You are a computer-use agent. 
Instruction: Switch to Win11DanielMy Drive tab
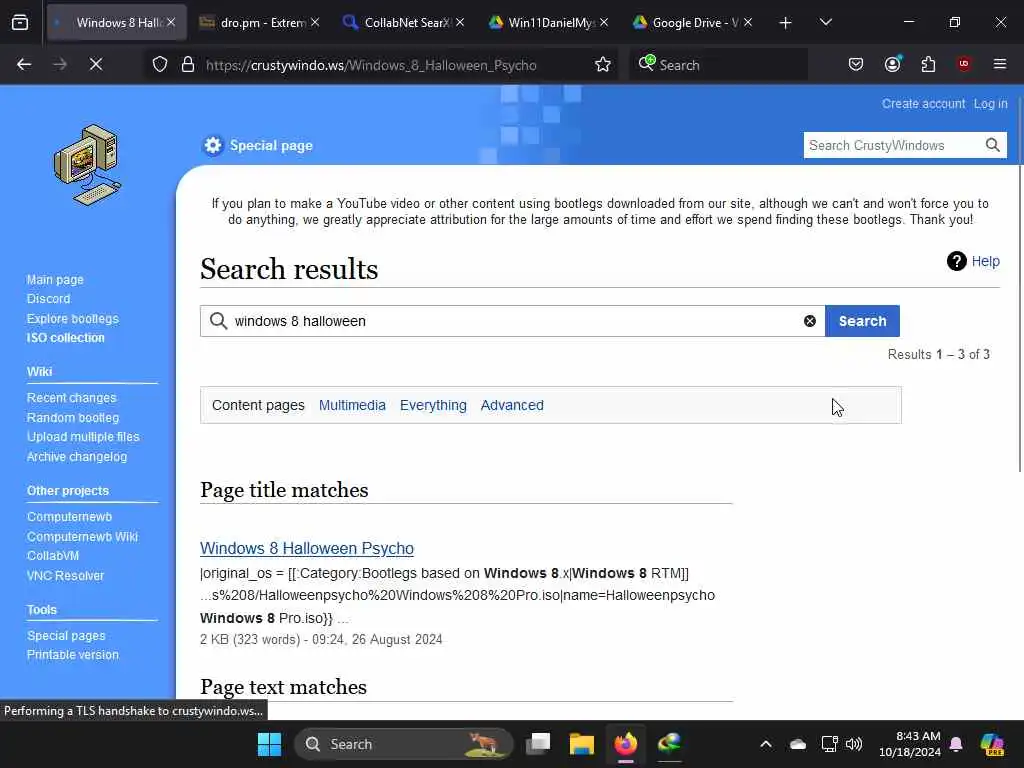pyautogui.click(x=551, y=22)
